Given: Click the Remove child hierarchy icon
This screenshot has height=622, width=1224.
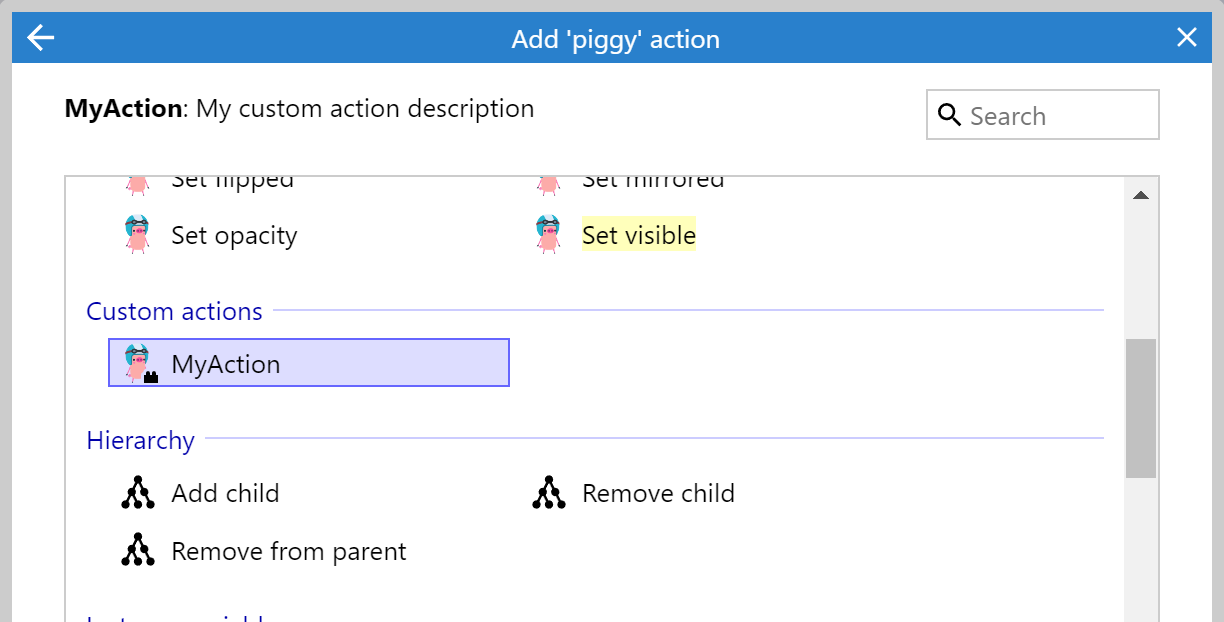Looking at the screenshot, I should pos(548,492).
